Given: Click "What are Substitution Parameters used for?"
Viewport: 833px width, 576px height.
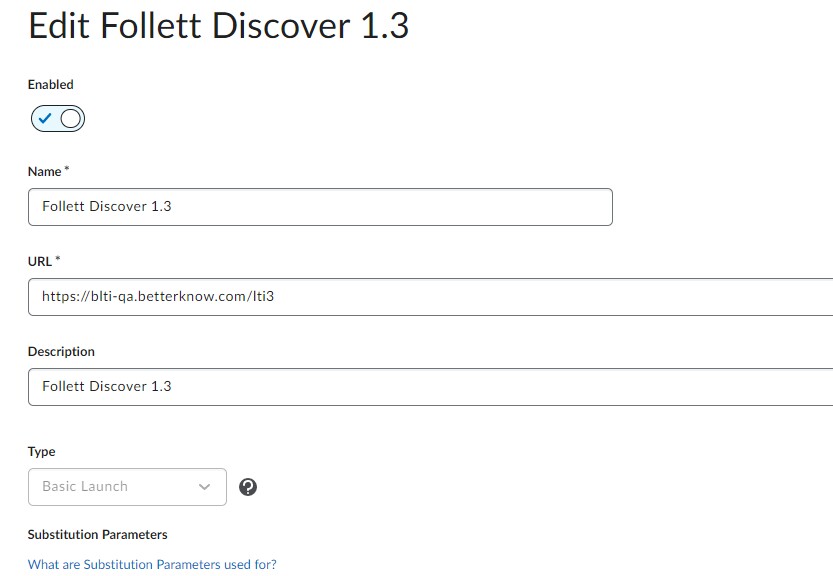Looking at the screenshot, I should pyautogui.click(x=152, y=564).
